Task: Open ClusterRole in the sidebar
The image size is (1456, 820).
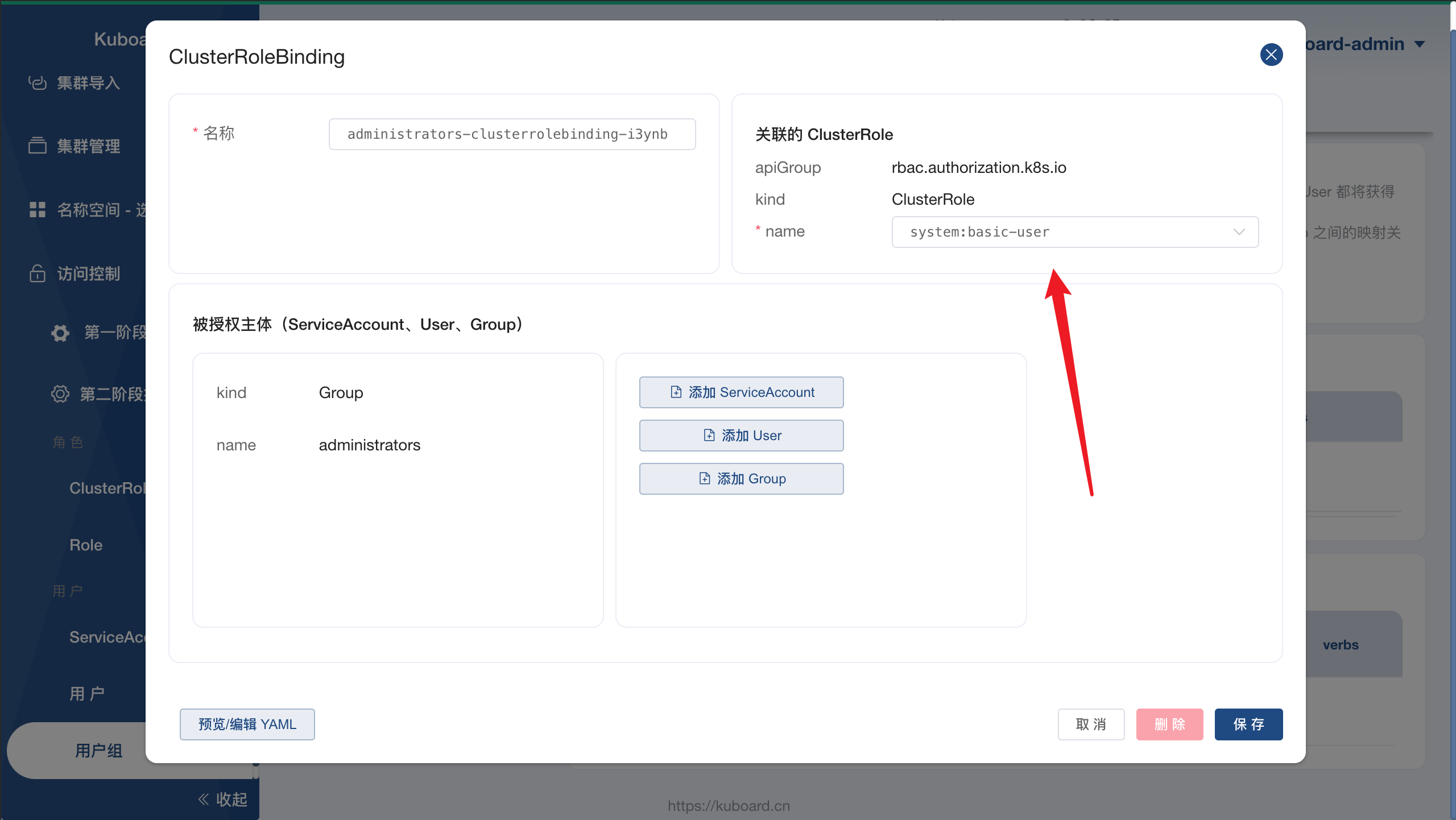Action: click(107, 488)
